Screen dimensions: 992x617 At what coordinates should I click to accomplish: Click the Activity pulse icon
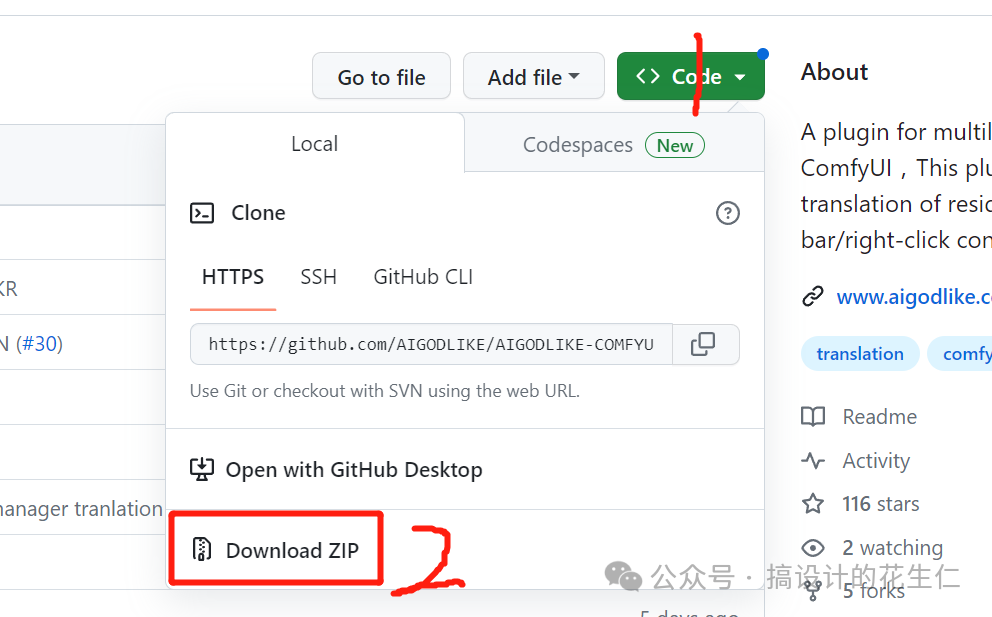click(813, 461)
